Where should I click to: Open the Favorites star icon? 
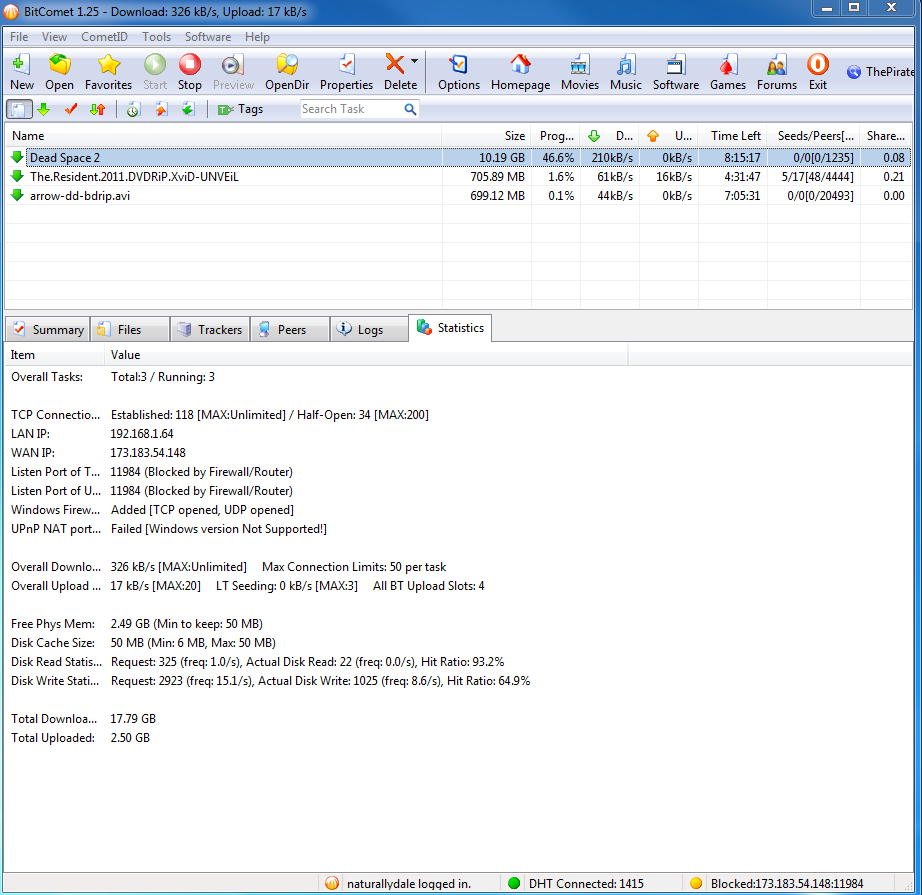[x=109, y=65]
